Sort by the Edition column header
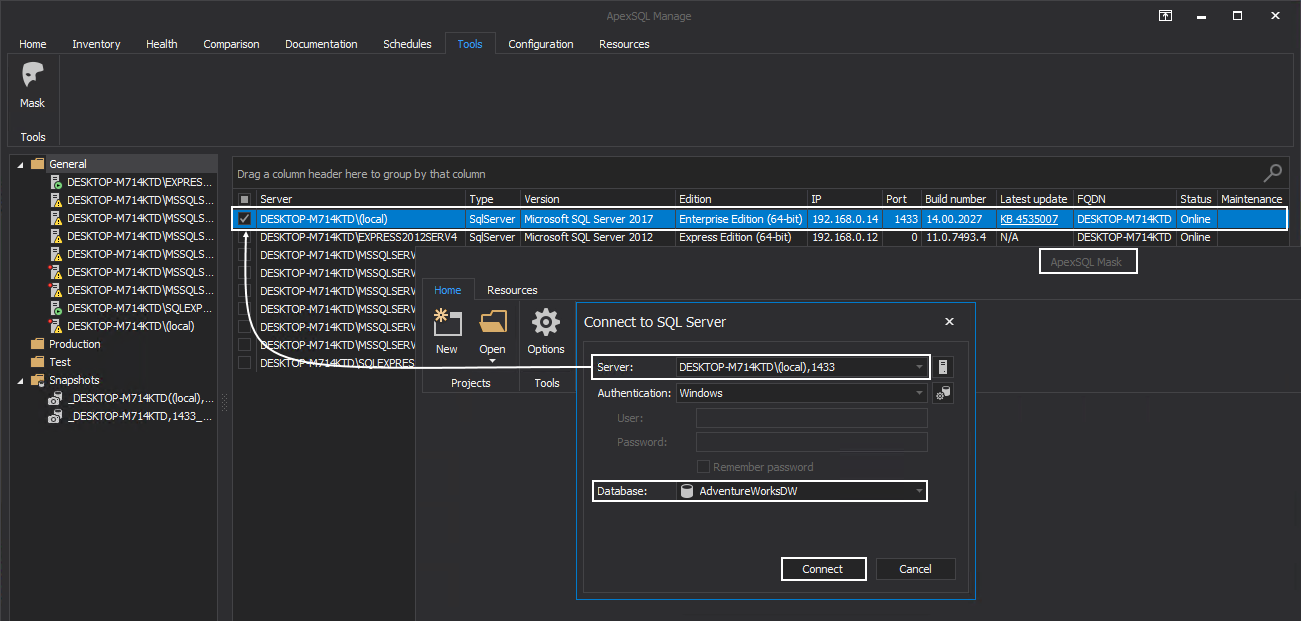This screenshot has height=621, width=1301. pyautogui.click(x=741, y=199)
